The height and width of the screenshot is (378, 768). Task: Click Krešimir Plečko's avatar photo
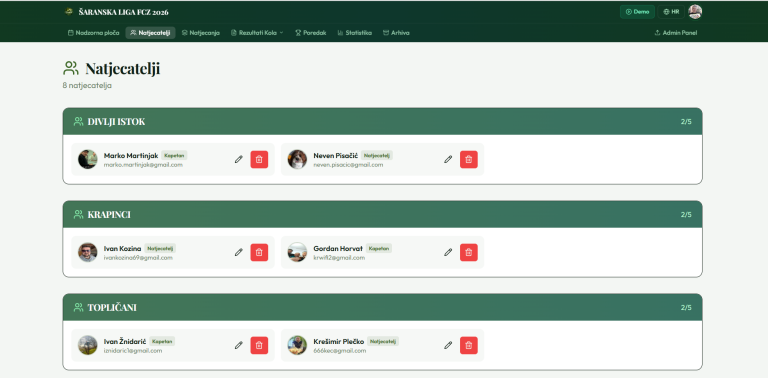[297, 345]
